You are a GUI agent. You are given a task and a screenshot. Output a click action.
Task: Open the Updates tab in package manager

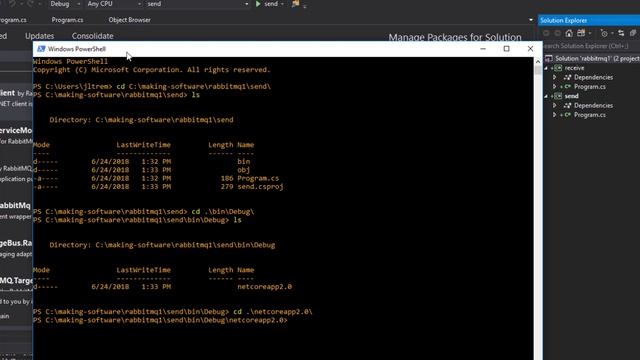click(x=40, y=36)
